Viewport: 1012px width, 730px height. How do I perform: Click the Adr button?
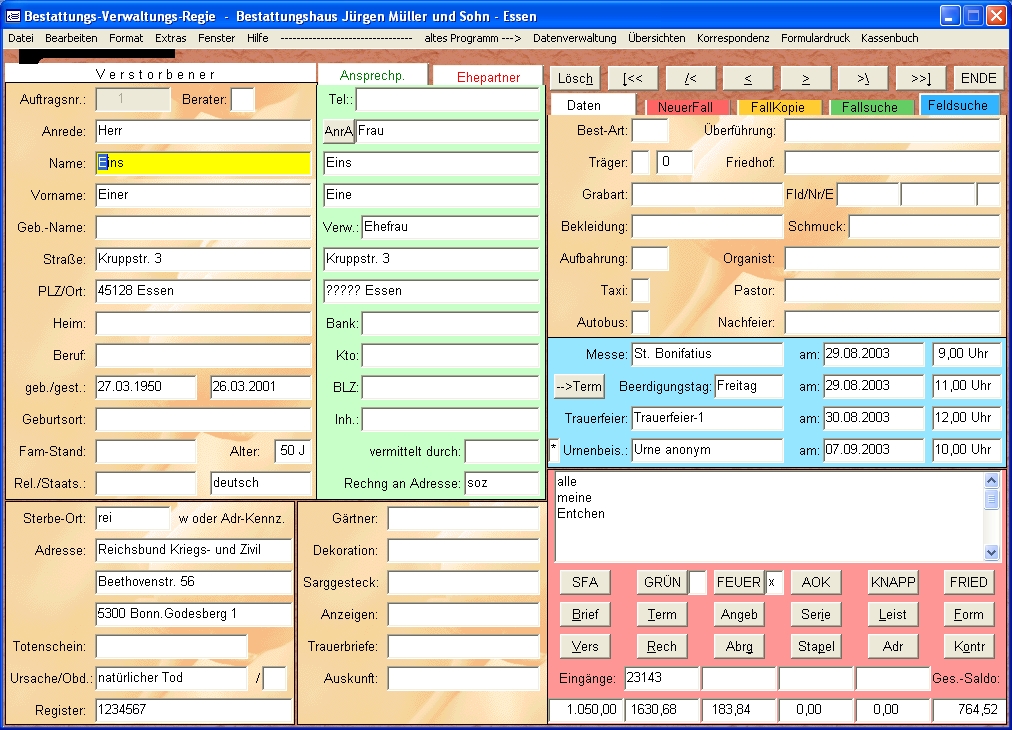893,646
